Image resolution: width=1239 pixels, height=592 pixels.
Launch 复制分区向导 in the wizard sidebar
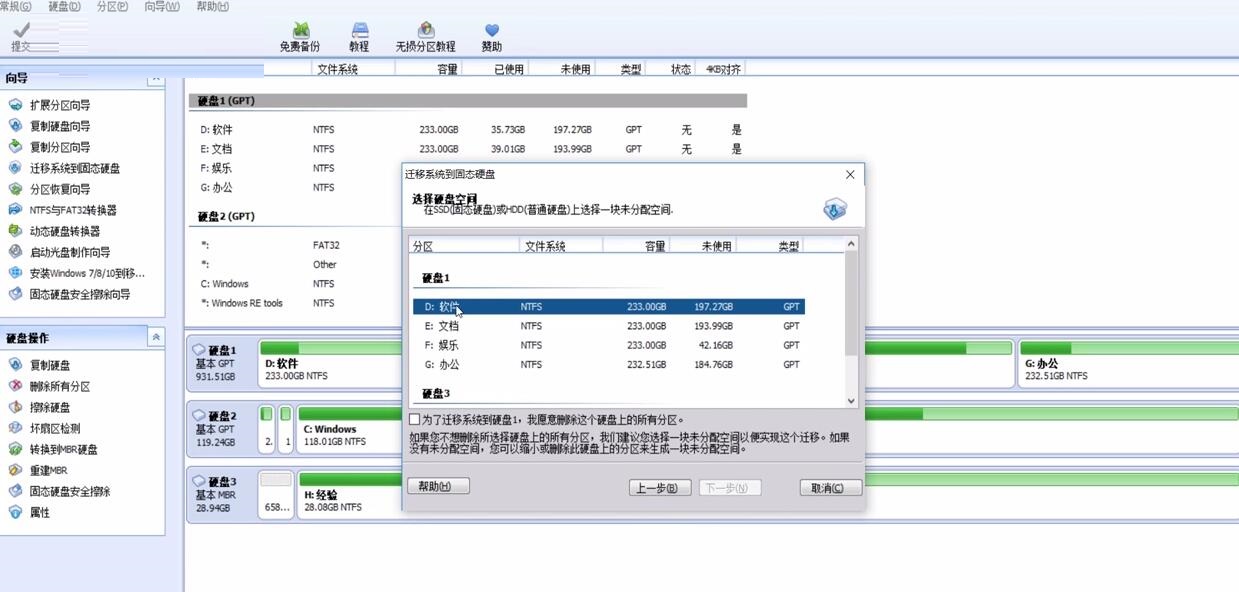pos(60,147)
